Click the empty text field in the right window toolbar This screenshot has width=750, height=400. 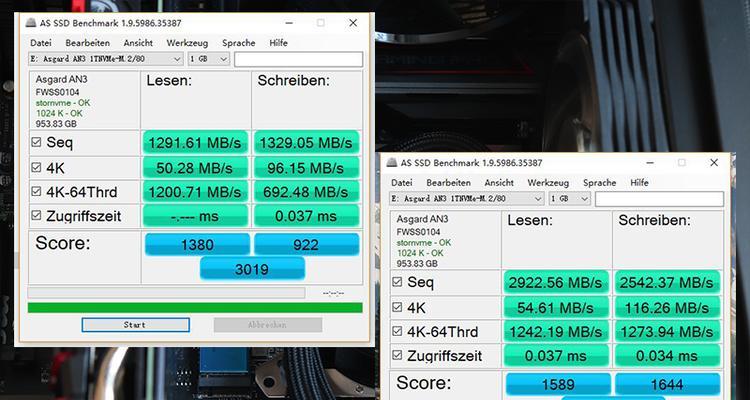pyautogui.click(x=660, y=199)
